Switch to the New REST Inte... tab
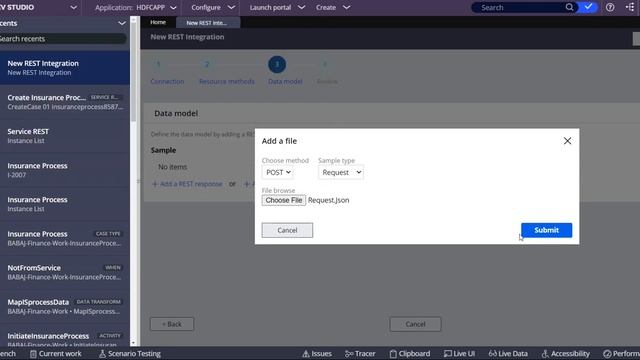 click(x=208, y=23)
